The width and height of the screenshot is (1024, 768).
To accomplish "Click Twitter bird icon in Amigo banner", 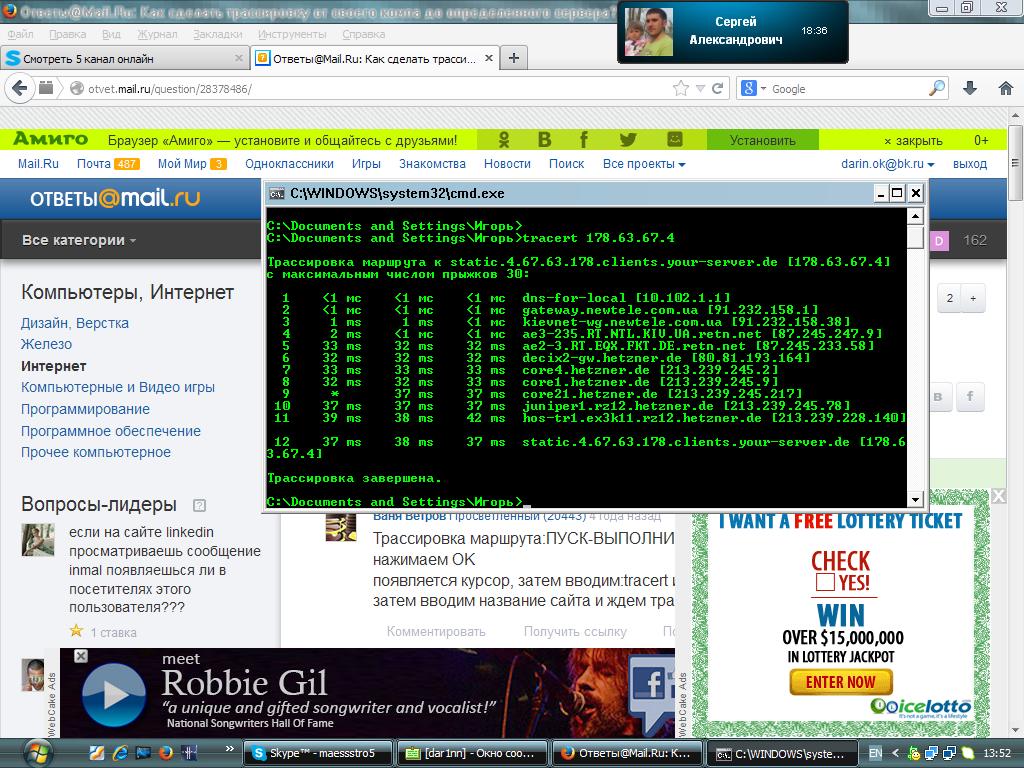I will click(628, 140).
